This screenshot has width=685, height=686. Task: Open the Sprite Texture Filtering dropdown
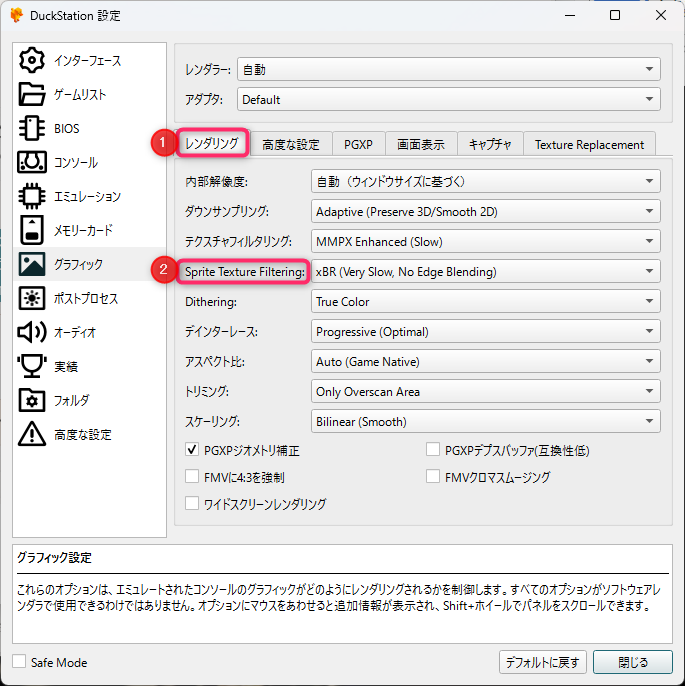coord(485,271)
